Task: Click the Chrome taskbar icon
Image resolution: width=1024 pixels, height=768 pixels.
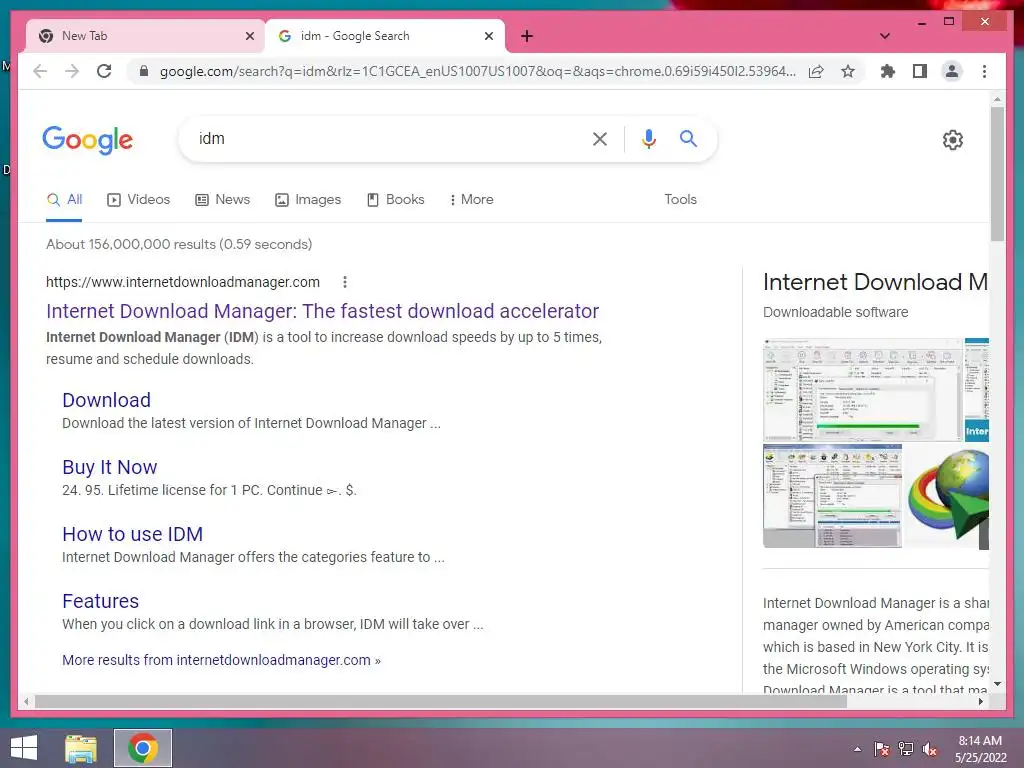Action: tap(143, 748)
